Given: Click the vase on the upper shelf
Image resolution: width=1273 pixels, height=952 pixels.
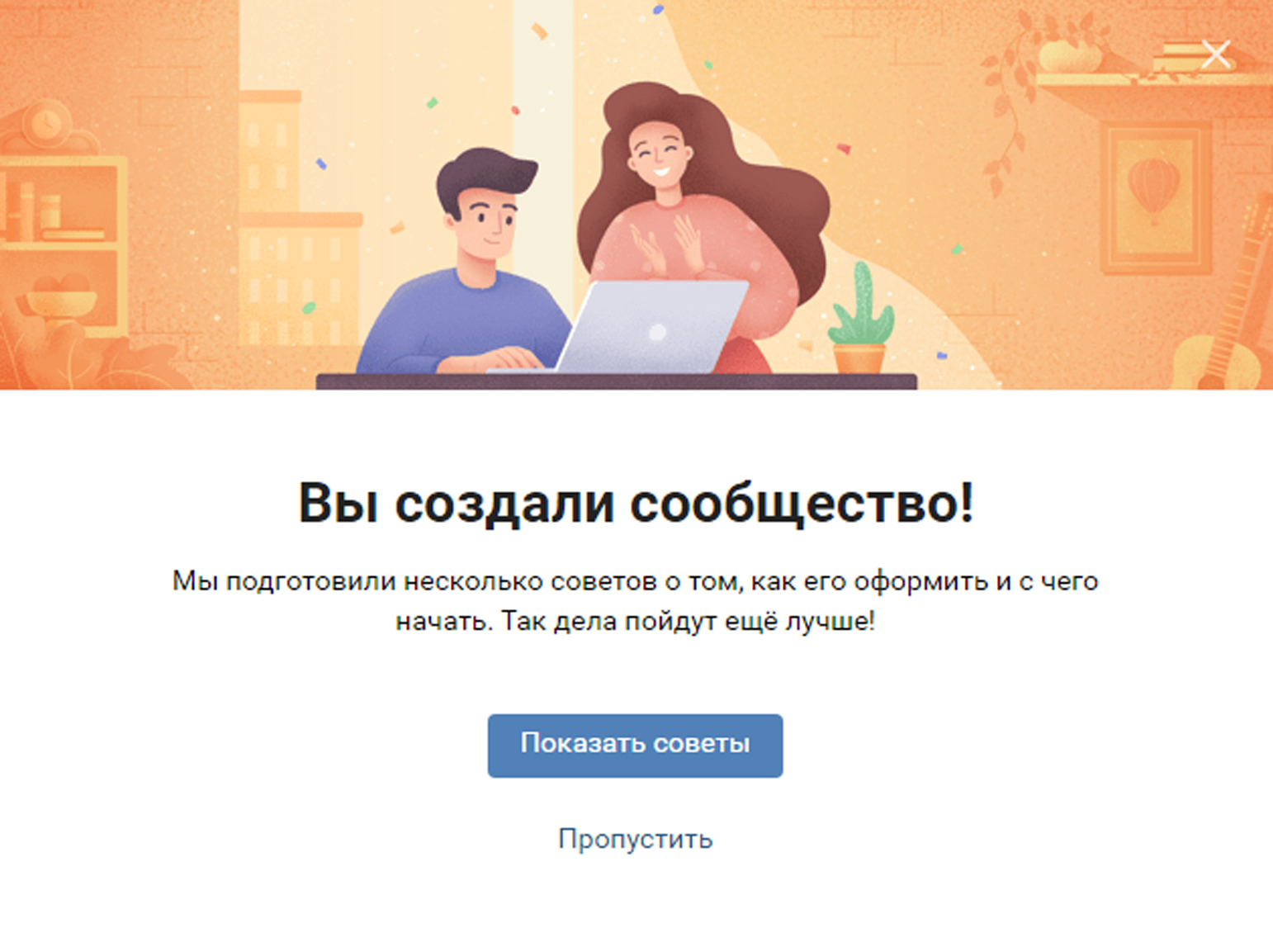Looking at the screenshot, I should tap(1069, 54).
